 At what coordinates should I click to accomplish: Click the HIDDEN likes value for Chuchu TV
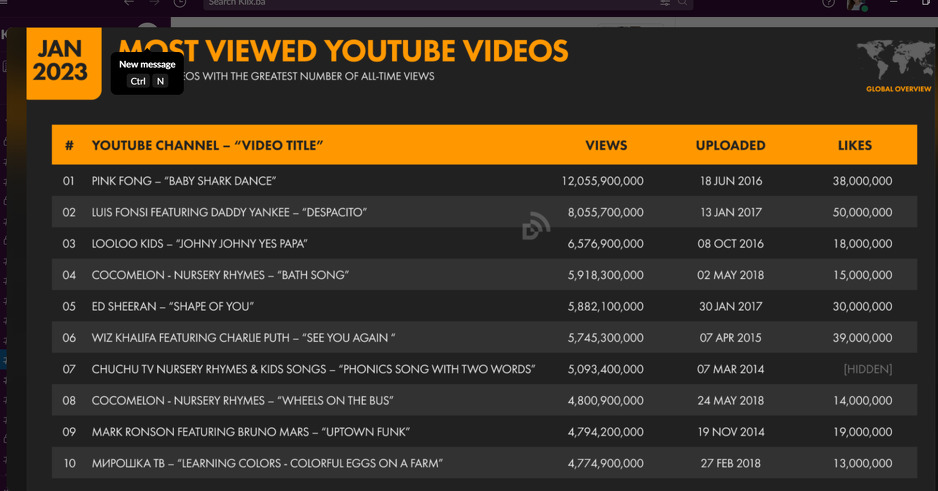pyautogui.click(x=867, y=369)
